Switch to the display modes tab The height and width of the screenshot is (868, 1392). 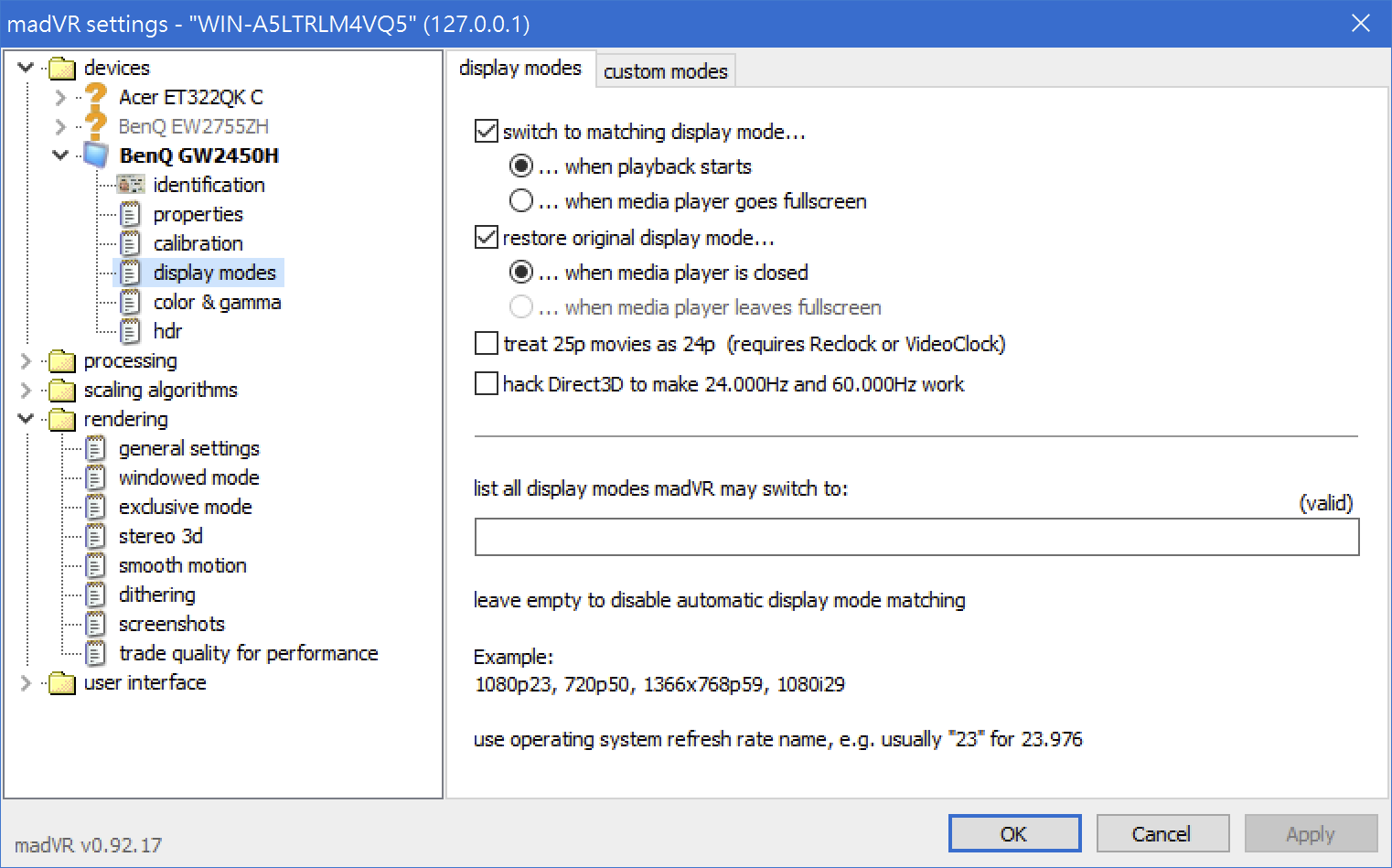pos(520,69)
